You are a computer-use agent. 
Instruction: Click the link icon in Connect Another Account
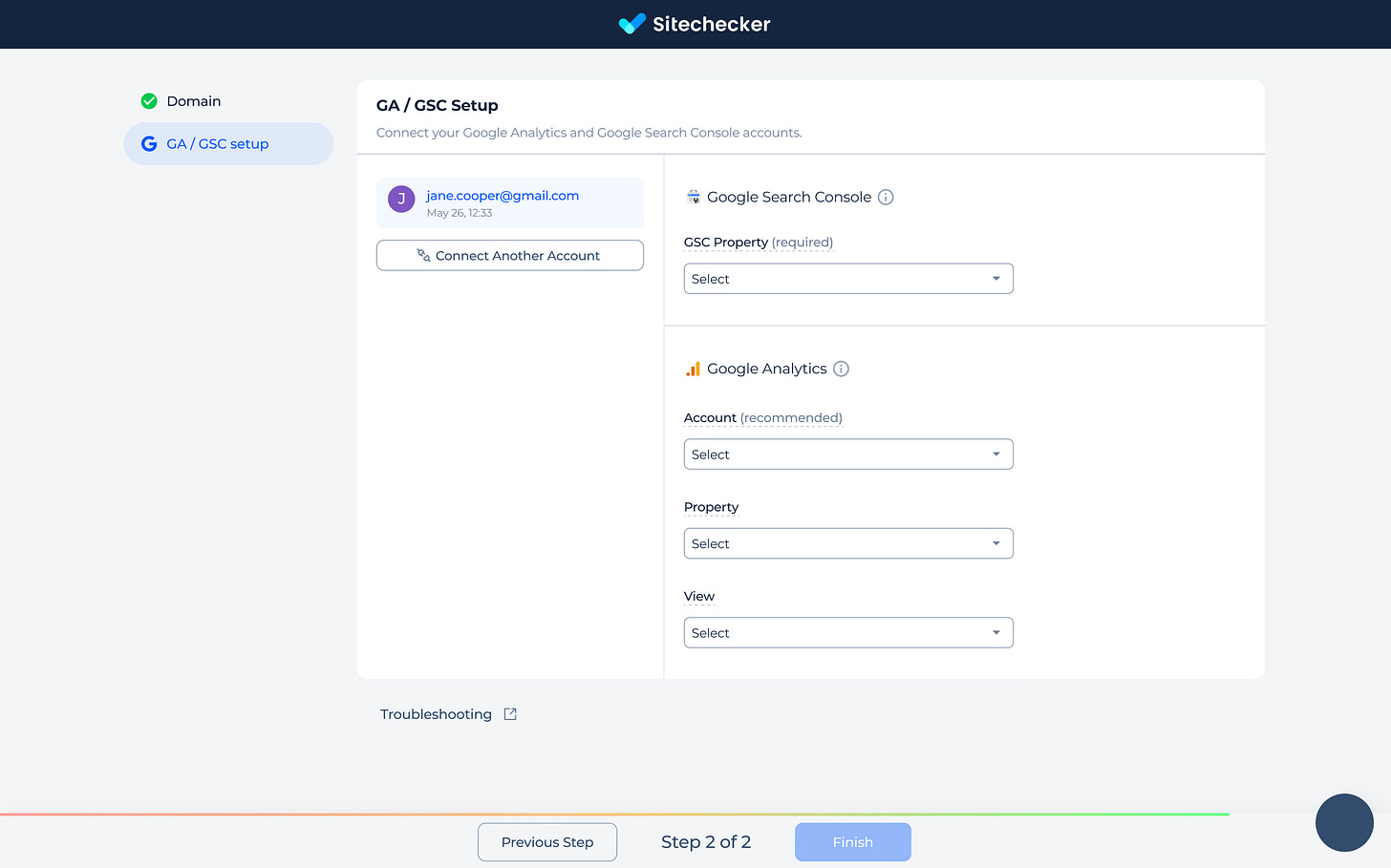point(423,255)
